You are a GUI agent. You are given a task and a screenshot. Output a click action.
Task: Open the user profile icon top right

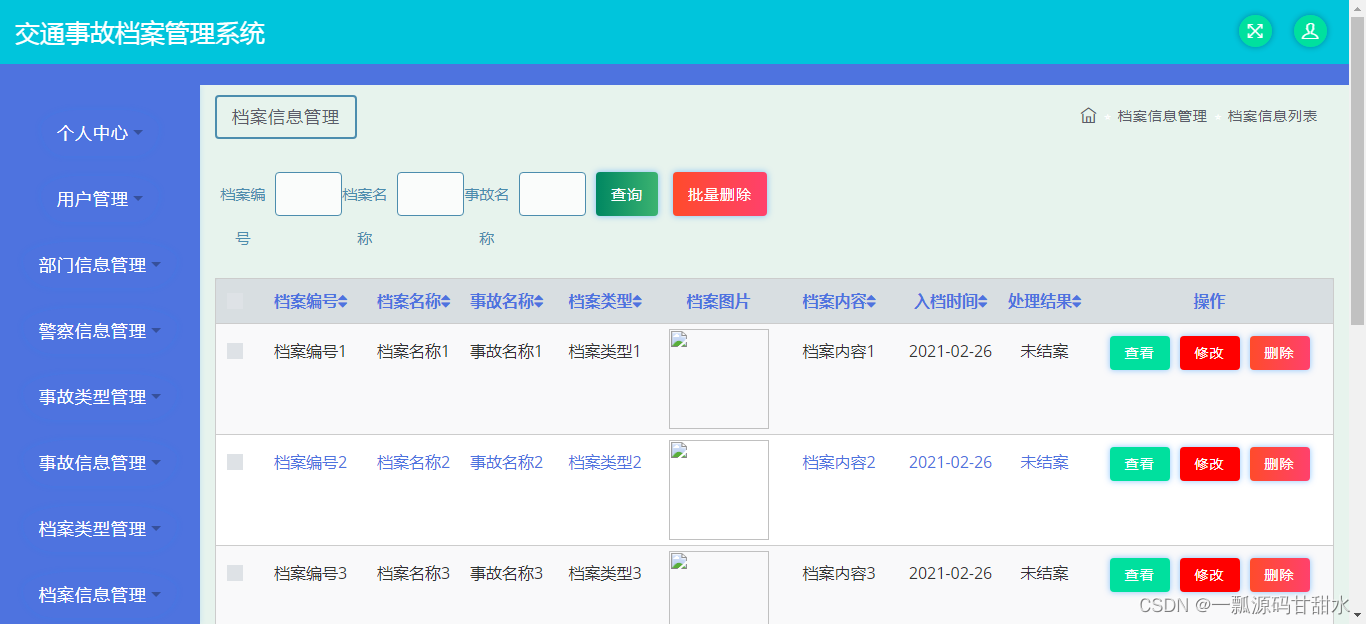point(1311,31)
